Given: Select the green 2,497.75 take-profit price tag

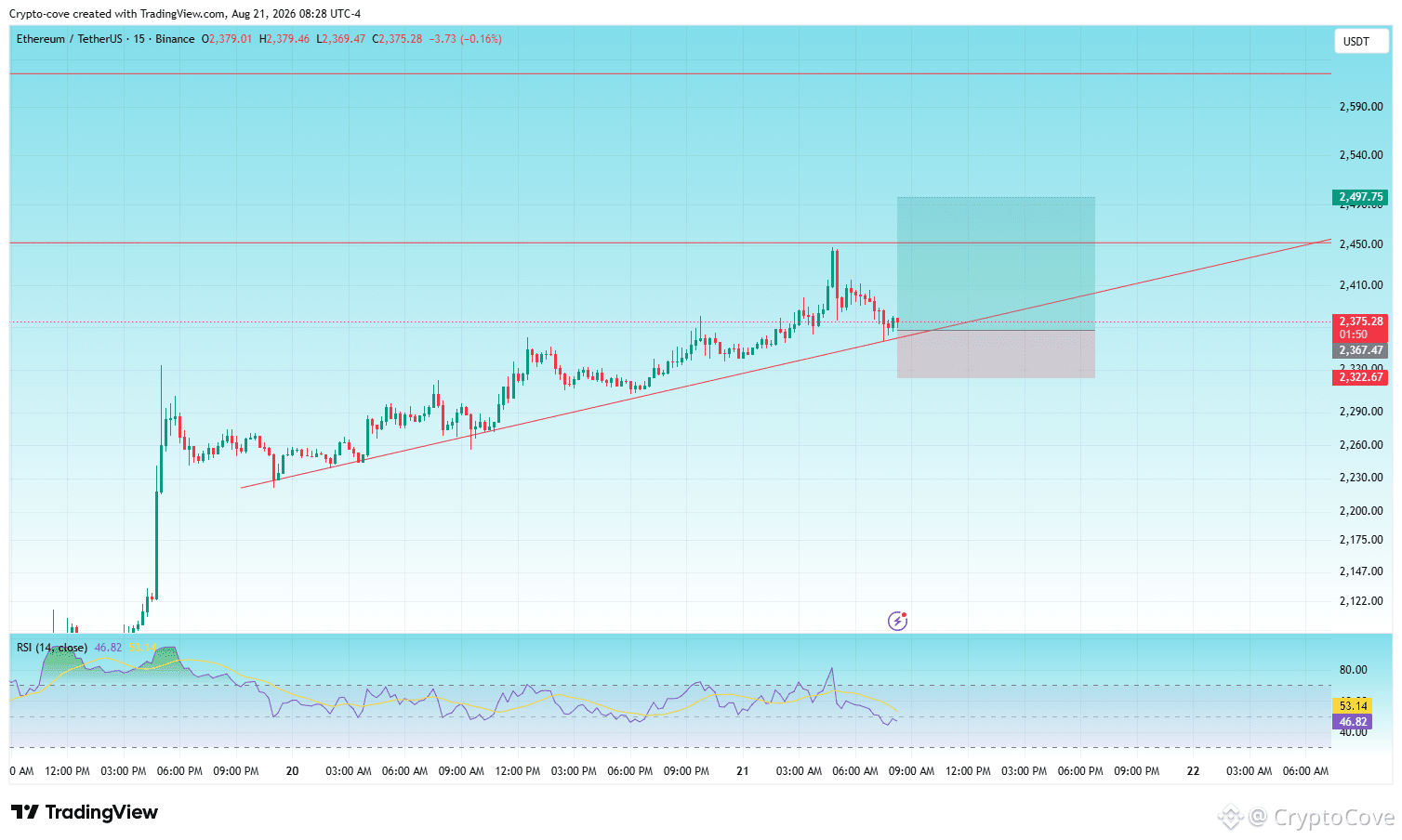Looking at the screenshot, I should [x=1360, y=197].
